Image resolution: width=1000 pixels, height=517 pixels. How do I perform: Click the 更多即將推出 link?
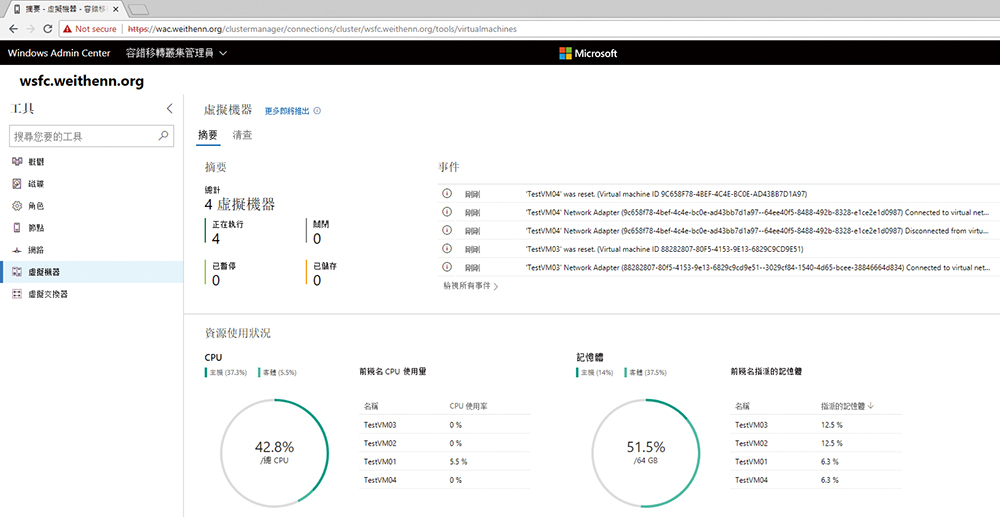pos(287,111)
